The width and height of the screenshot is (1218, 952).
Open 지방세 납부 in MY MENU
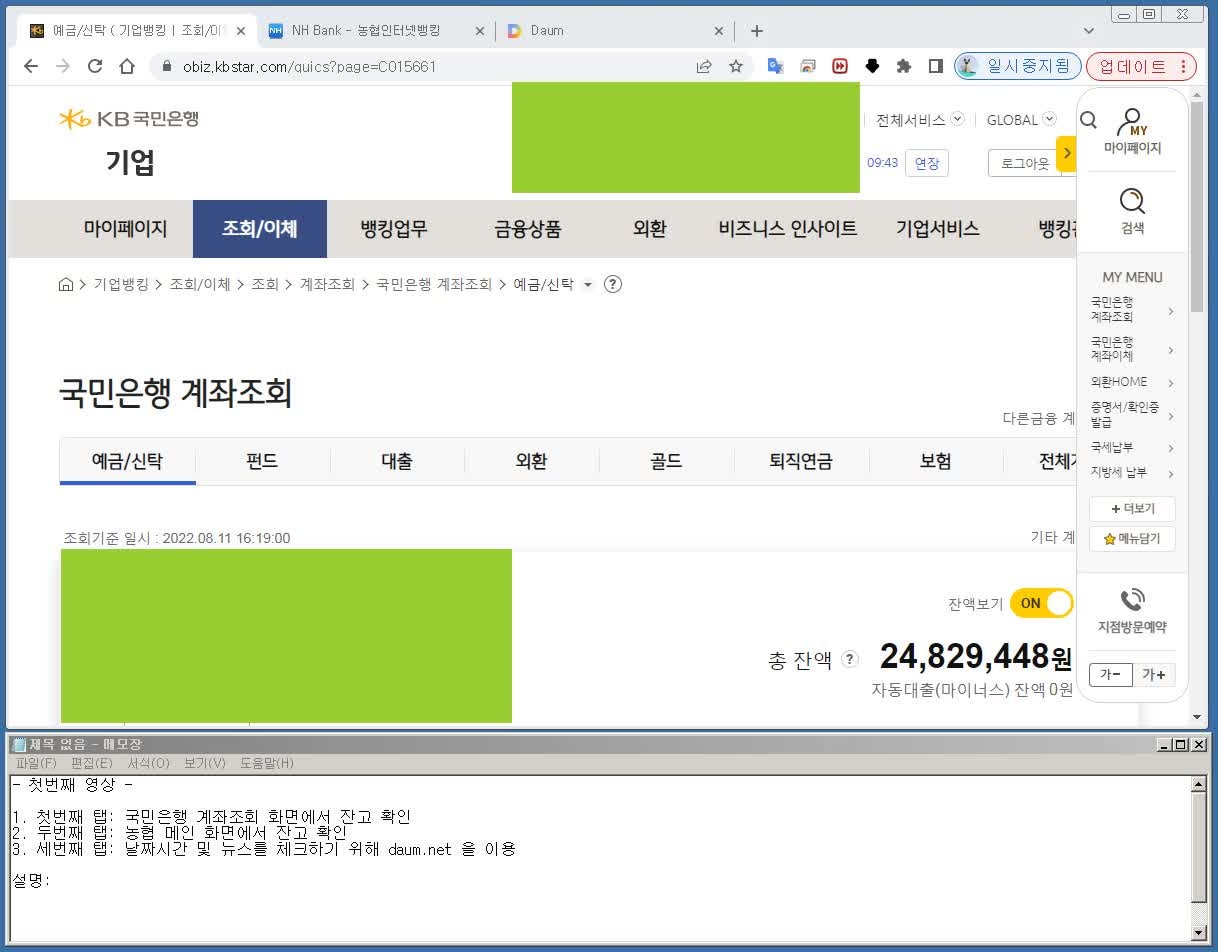[1132, 473]
